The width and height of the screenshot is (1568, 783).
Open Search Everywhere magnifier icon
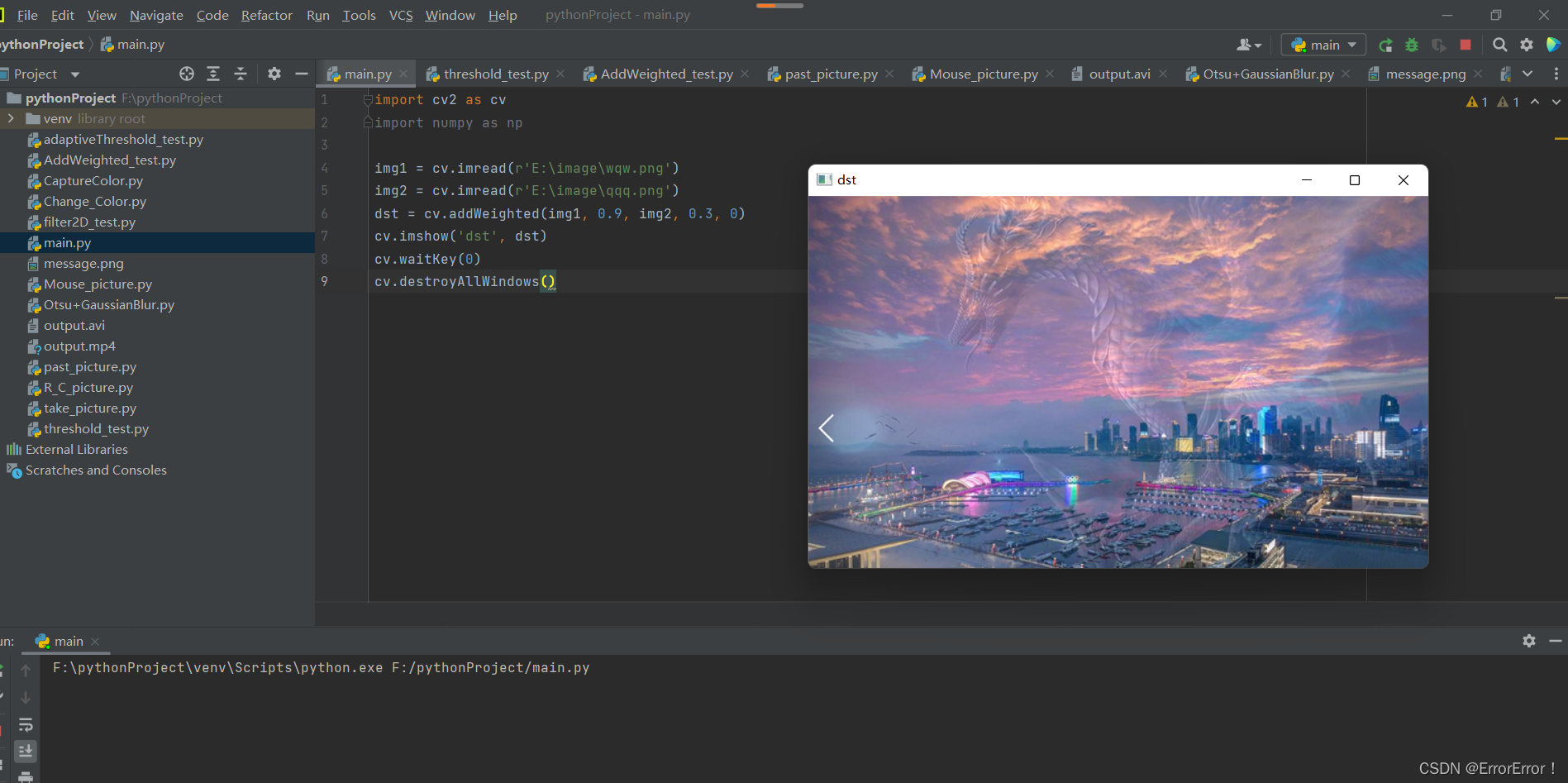tap(1499, 45)
